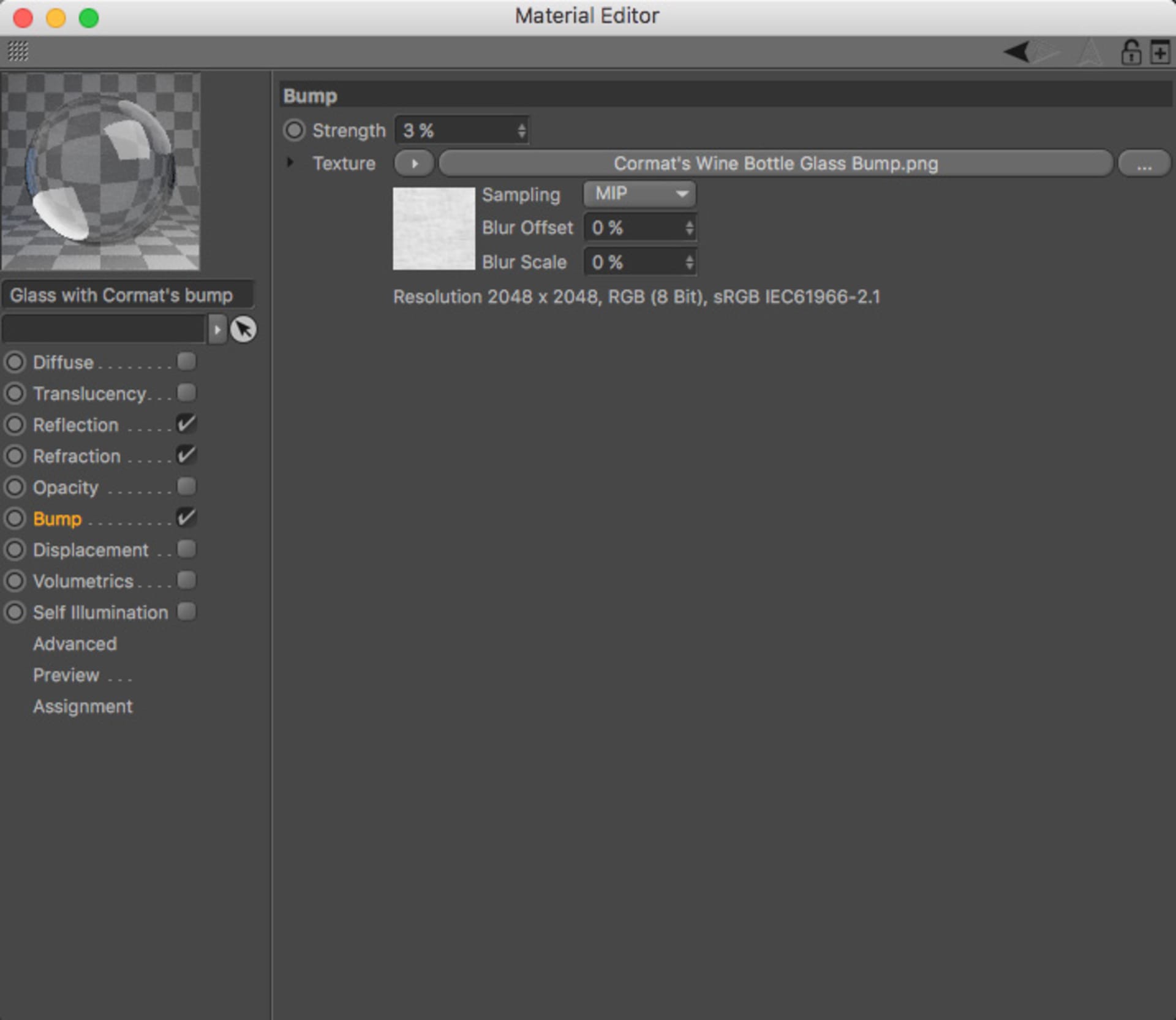Enable the Opacity channel checkbox
Screen dimensions: 1176x1020
(x=187, y=486)
